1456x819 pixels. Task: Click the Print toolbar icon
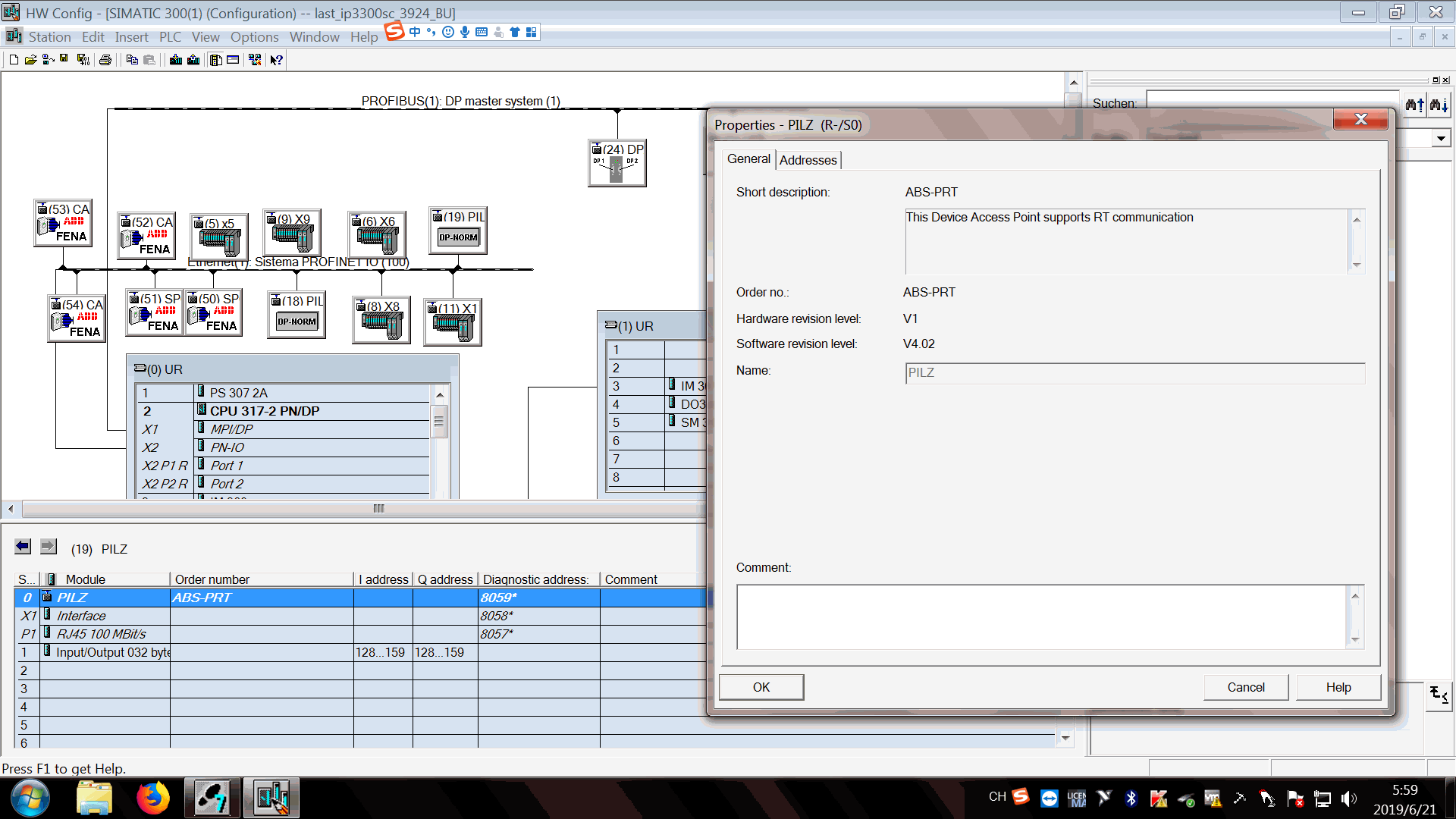pos(105,60)
